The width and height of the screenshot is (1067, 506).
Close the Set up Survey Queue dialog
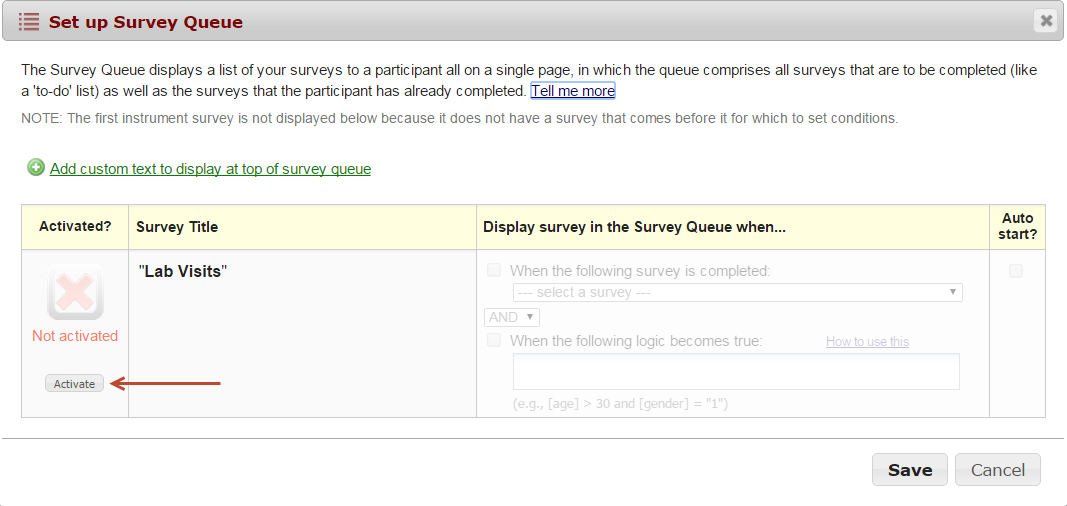[x=1046, y=20]
